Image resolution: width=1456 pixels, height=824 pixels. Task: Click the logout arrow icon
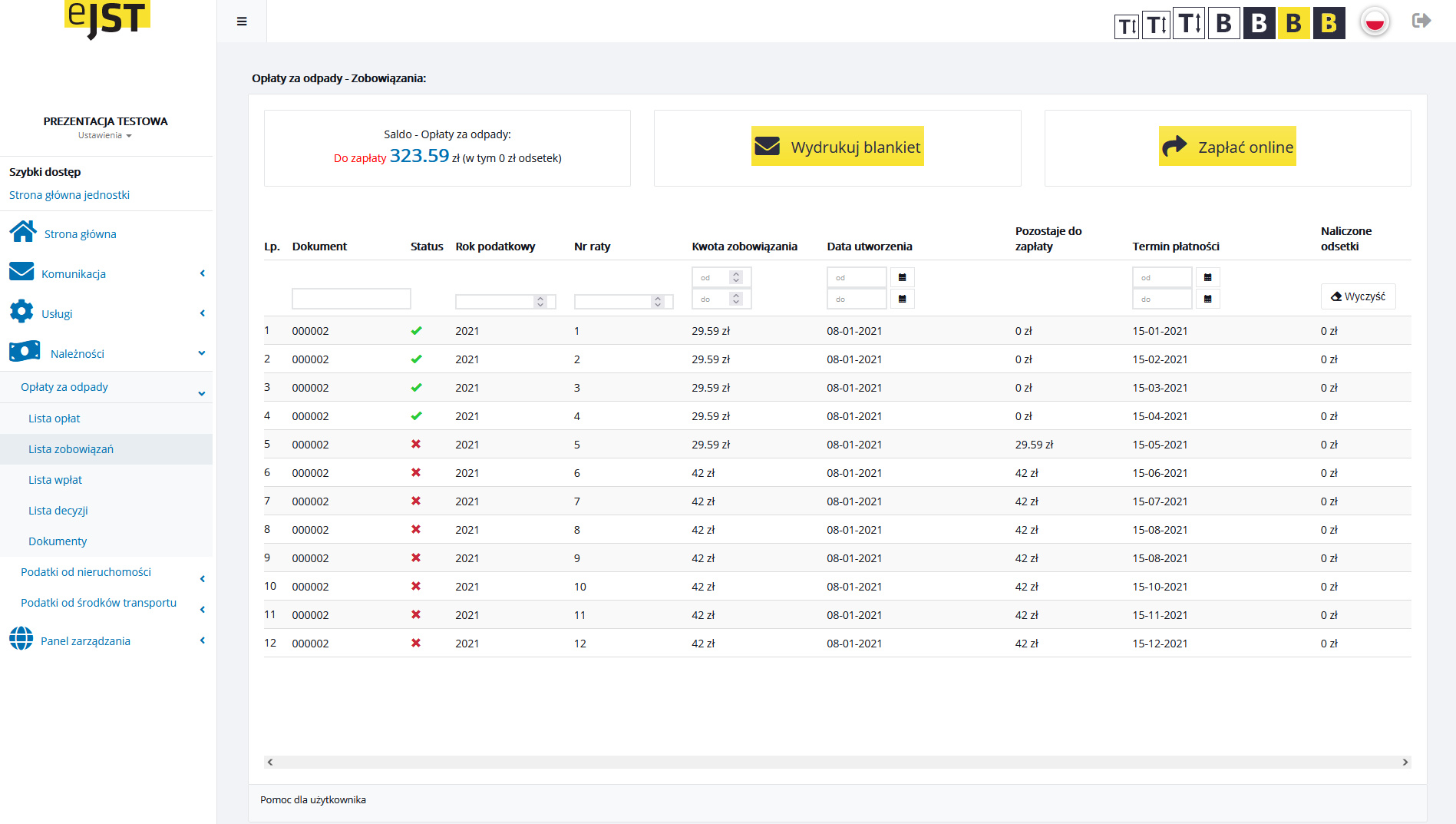click(1421, 21)
